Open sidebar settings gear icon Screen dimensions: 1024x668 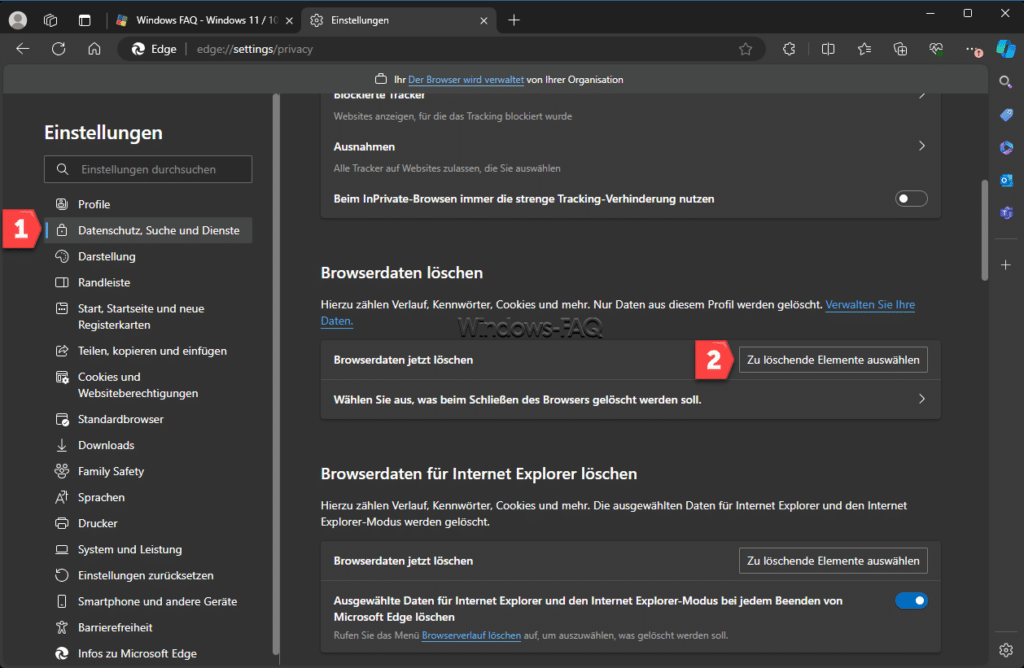click(1006, 650)
